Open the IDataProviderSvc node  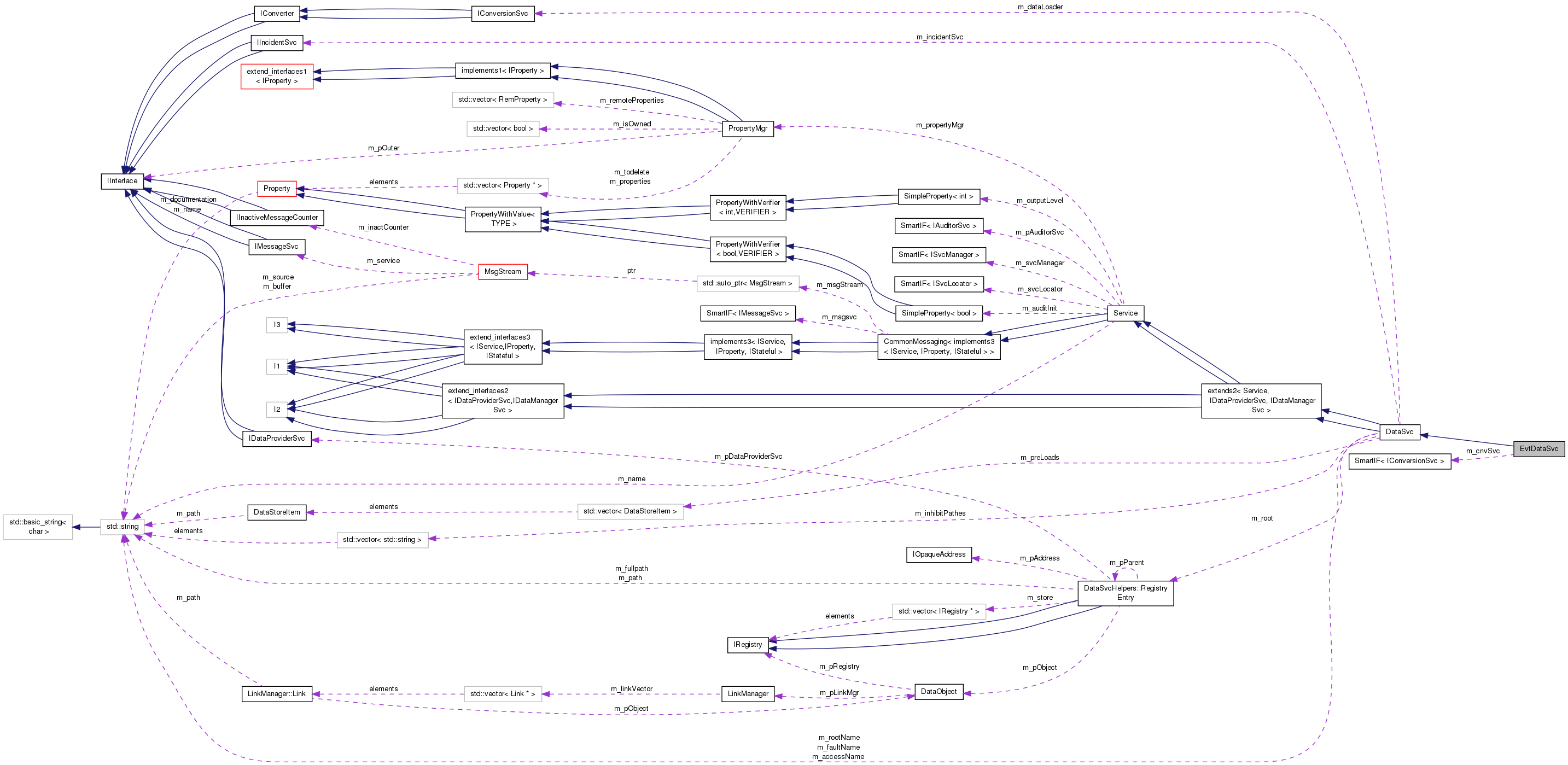click(x=277, y=437)
